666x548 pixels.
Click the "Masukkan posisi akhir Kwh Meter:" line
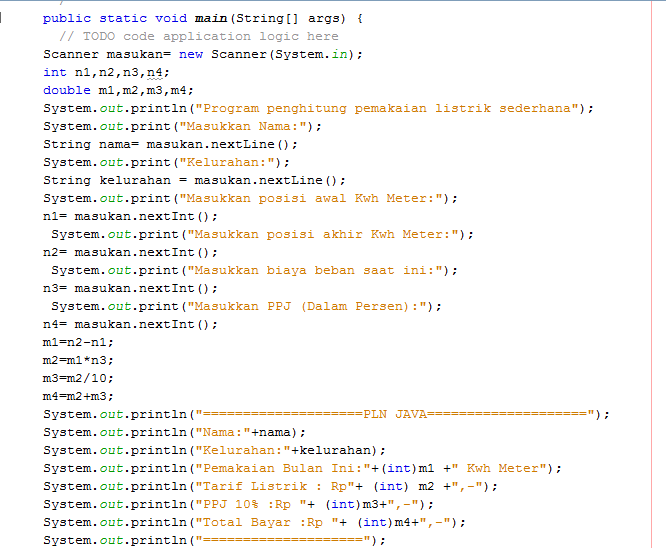point(262,234)
